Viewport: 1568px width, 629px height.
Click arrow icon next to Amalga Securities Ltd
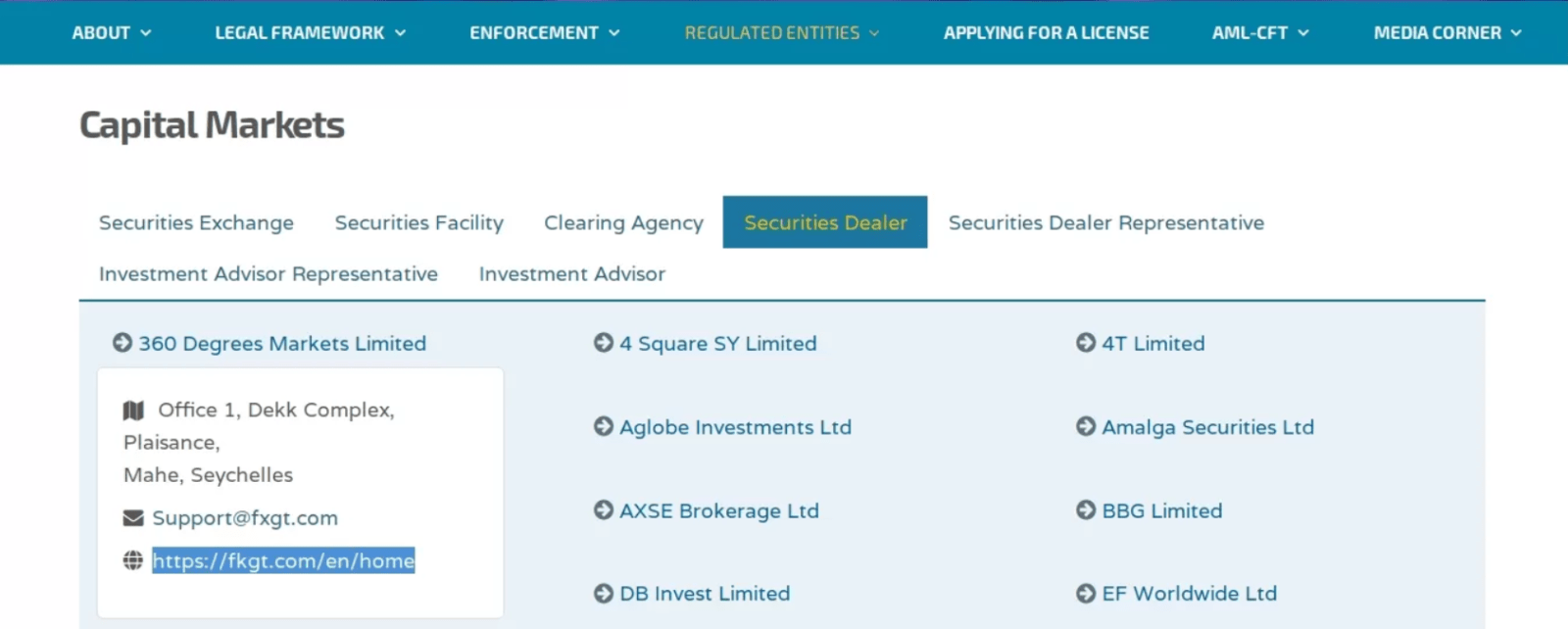click(1086, 426)
